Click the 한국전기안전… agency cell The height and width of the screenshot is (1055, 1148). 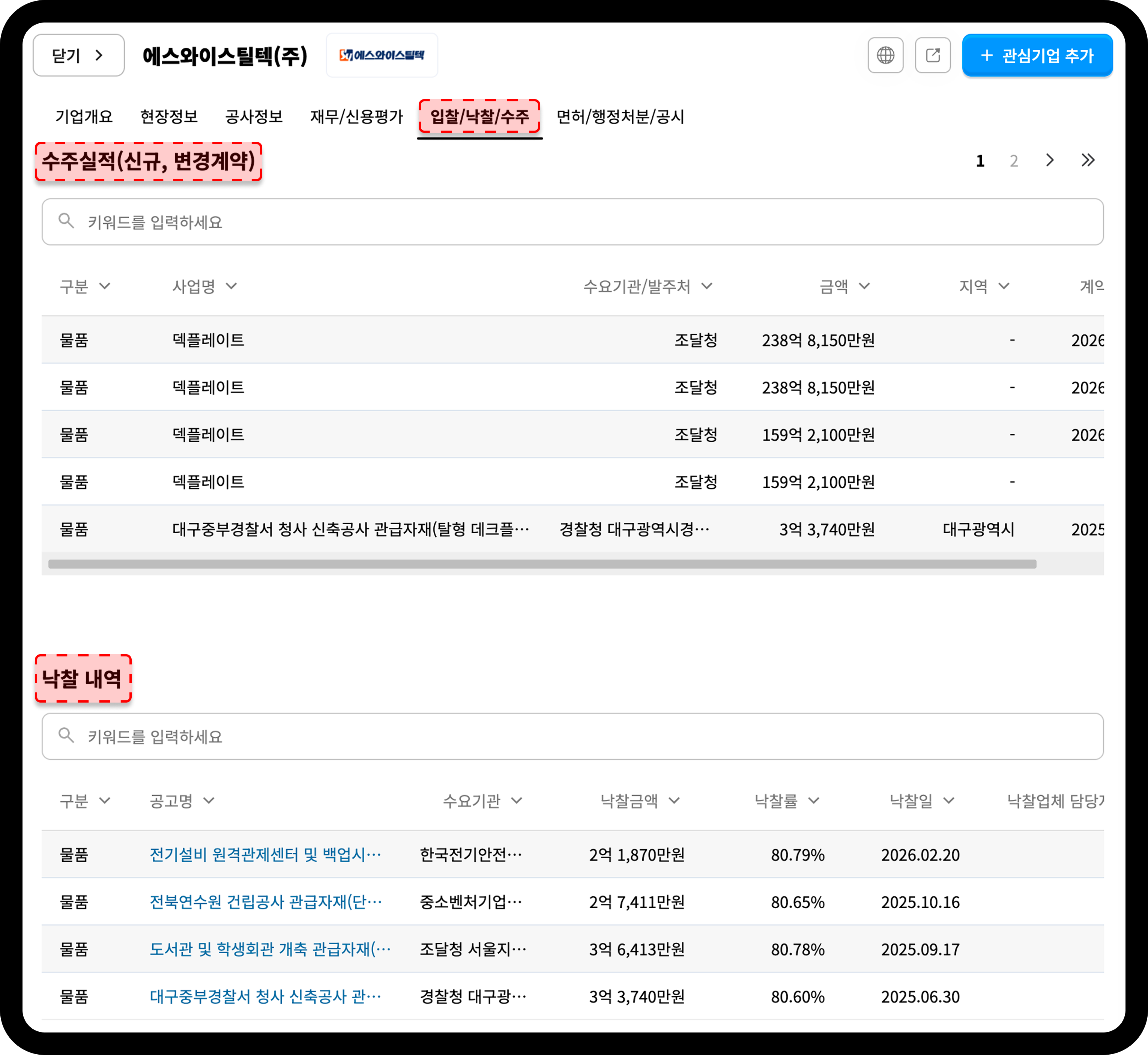coord(471,855)
